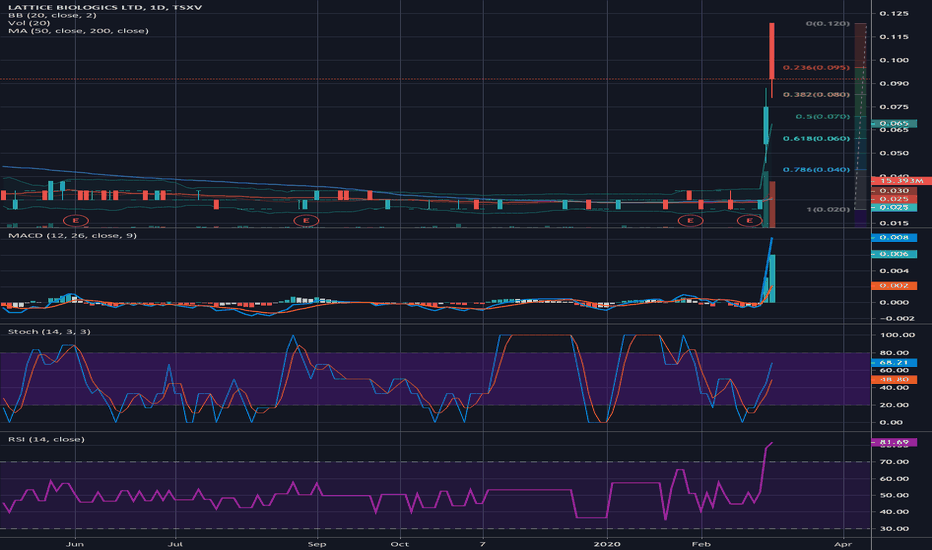Click the Sep label on the time axis
The height and width of the screenshot is (550, 932).
coord(317,544)
